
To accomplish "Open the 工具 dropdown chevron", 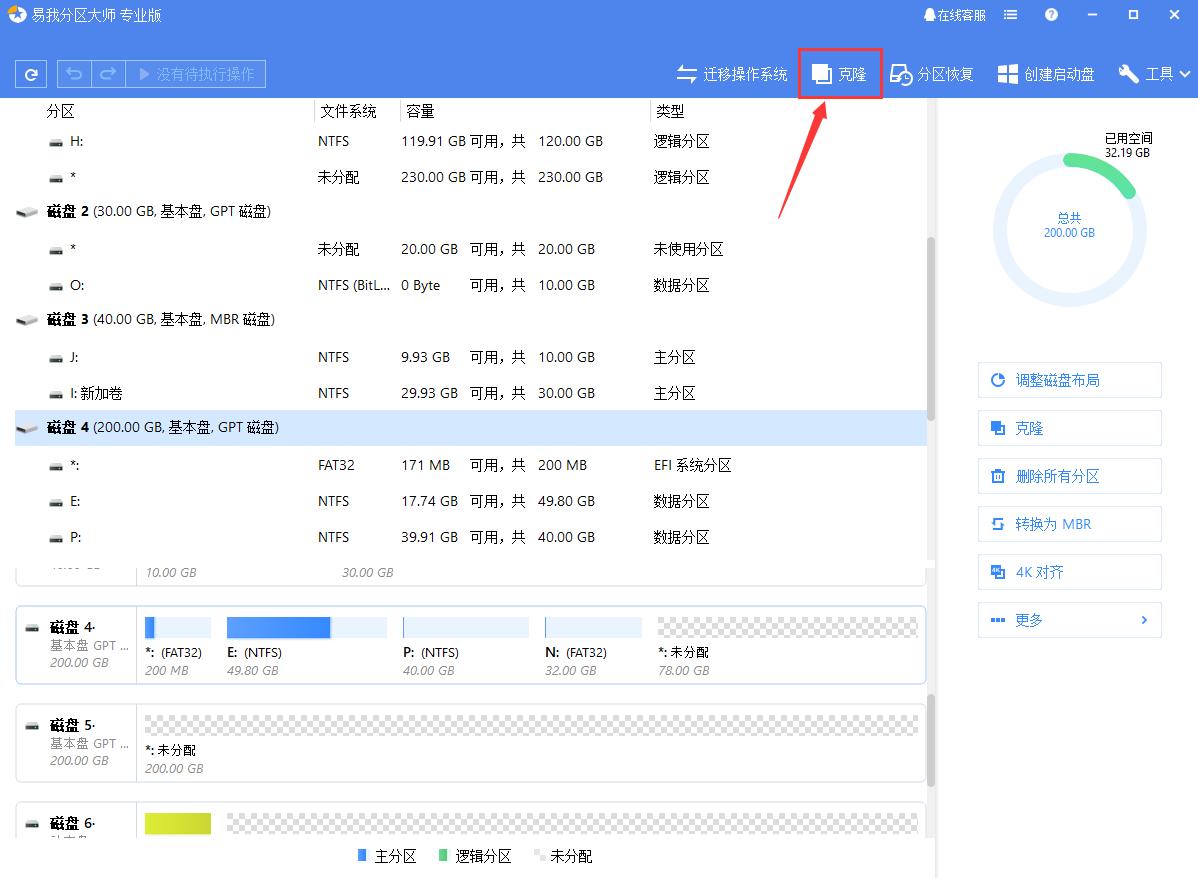I will tap(1185, 73).
